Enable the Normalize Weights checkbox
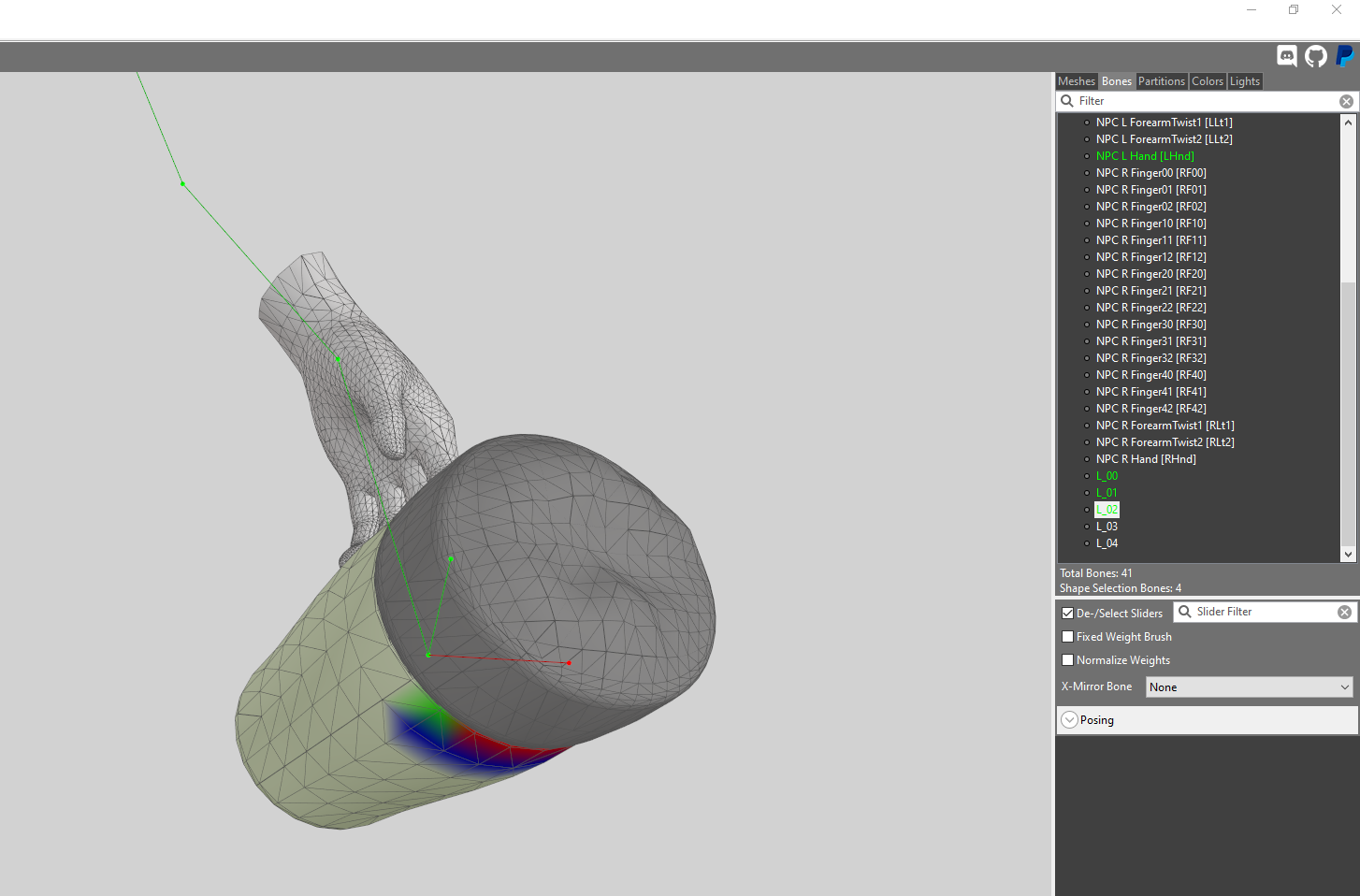This screenshot has width=1360, height=896. 1067,660
